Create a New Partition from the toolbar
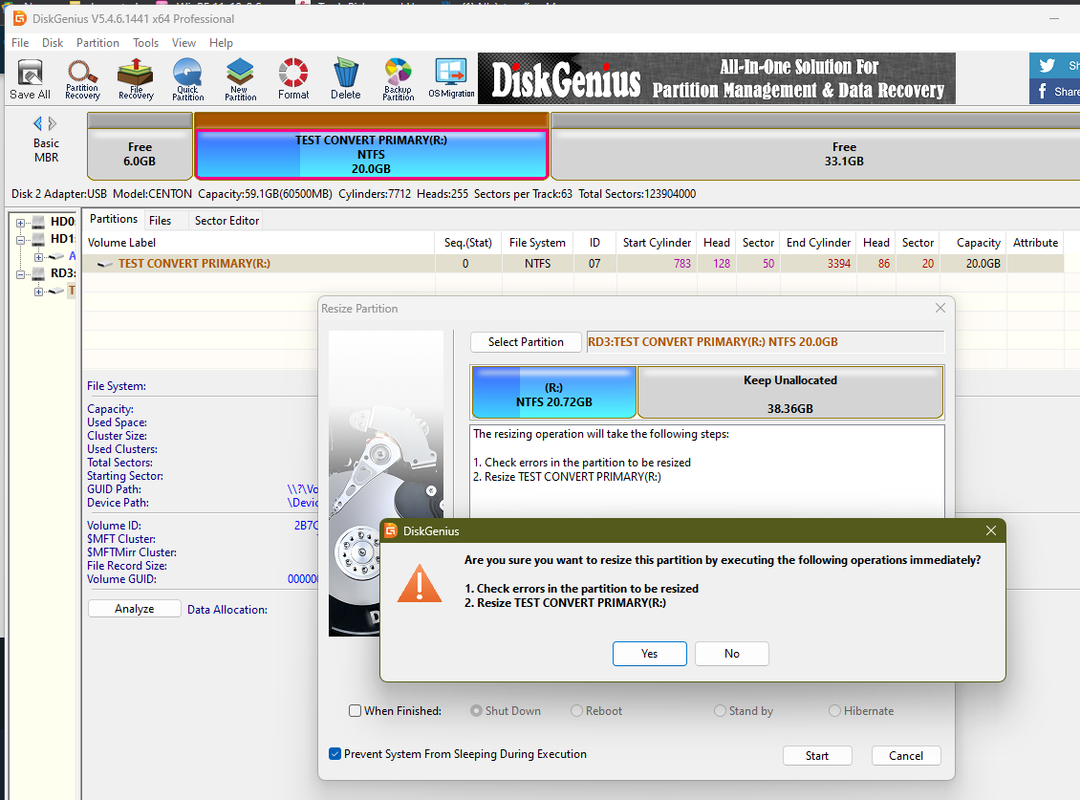 point(240,79)
